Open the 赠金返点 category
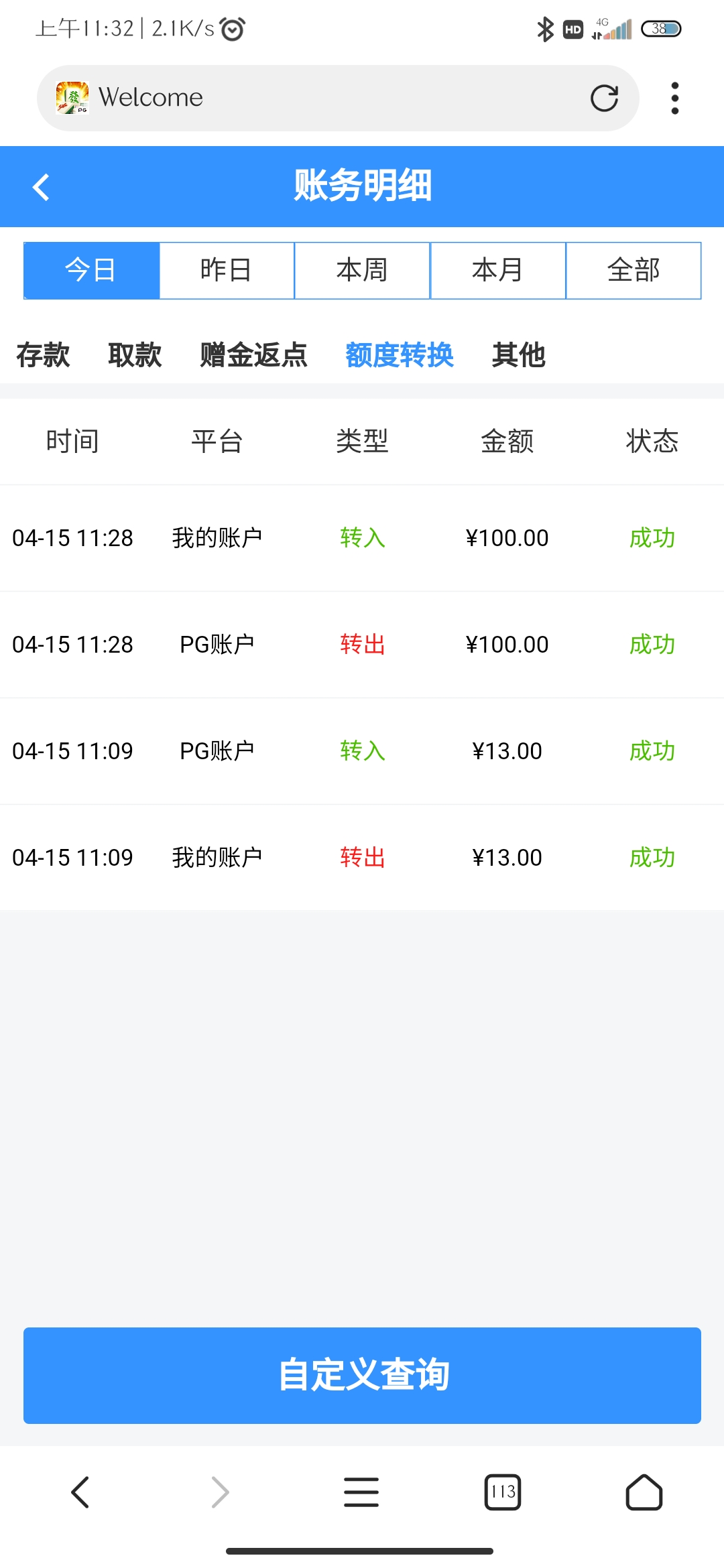This screenshot has width=724, height=1568. [x=253, y=355]
